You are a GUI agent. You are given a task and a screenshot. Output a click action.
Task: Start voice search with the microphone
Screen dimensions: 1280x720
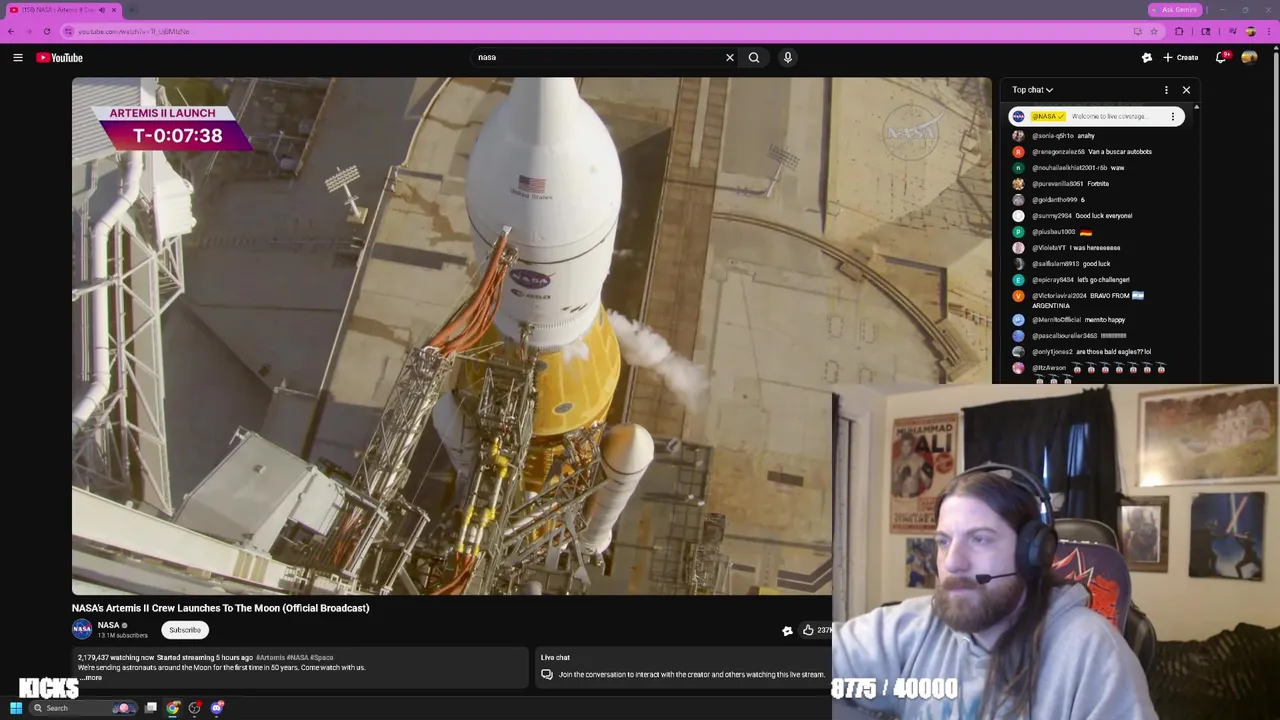click(x=788, y=57)
